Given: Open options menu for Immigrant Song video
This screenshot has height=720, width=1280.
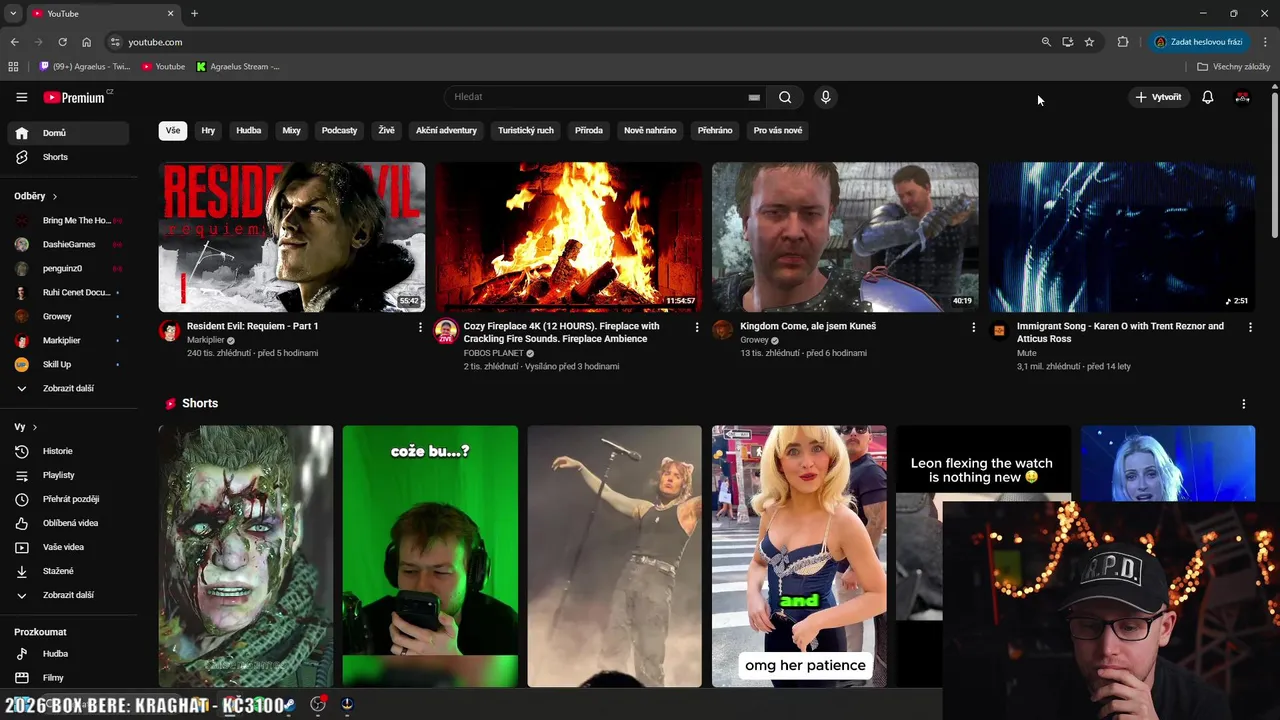Looking at the screenshot, I should (1250, 327).
